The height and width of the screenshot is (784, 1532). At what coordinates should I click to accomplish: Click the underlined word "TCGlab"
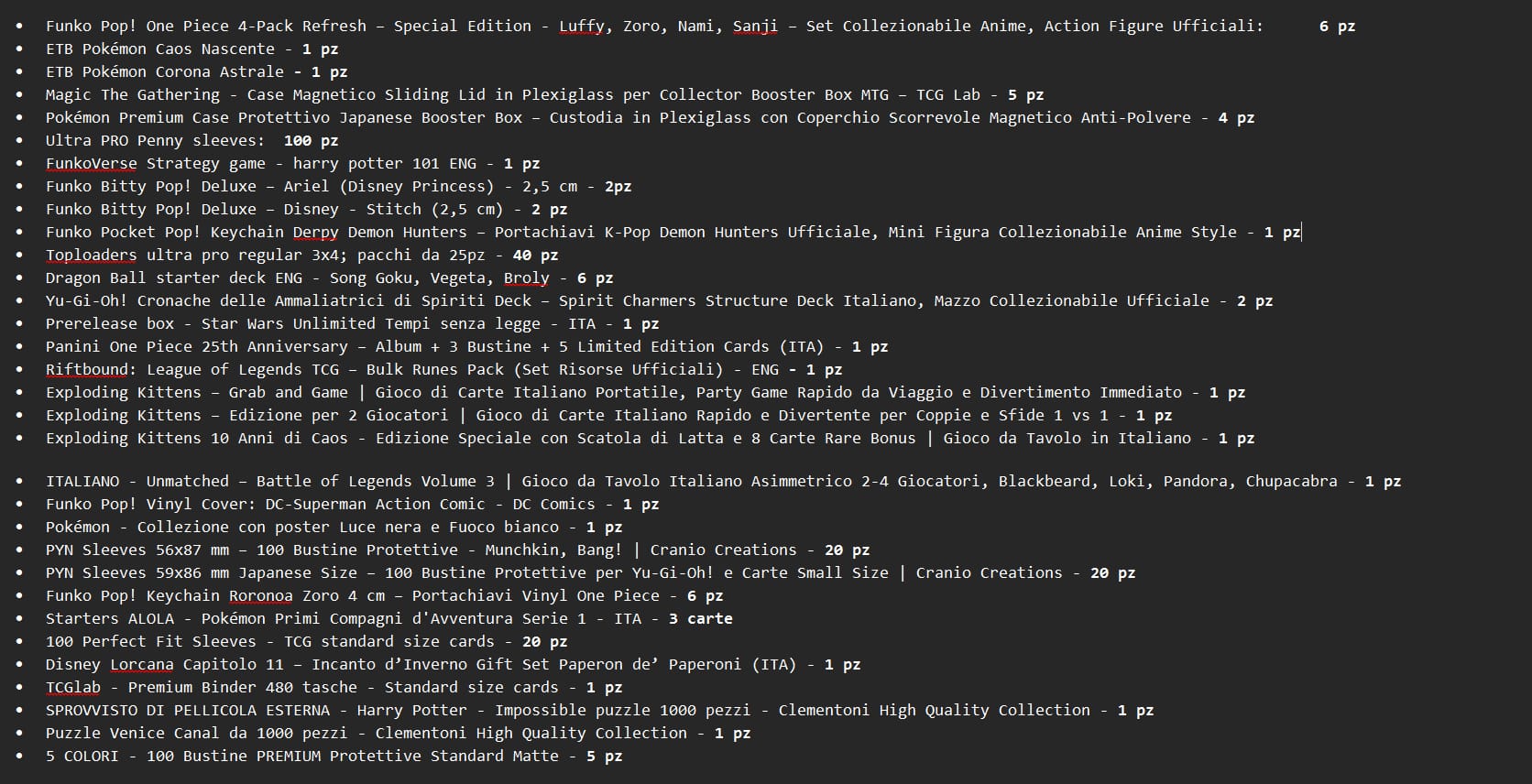point(73,688)
